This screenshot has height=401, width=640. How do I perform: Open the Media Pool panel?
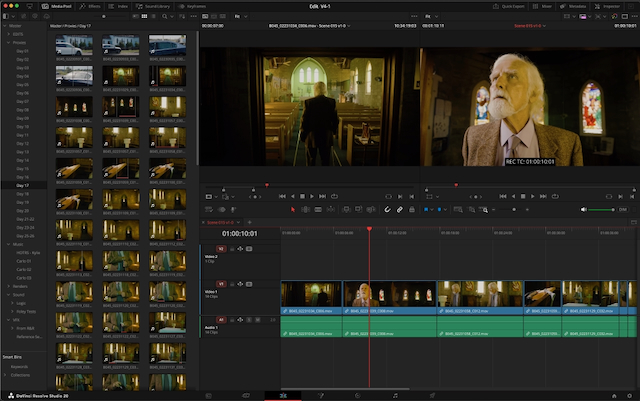click(57, 6)
